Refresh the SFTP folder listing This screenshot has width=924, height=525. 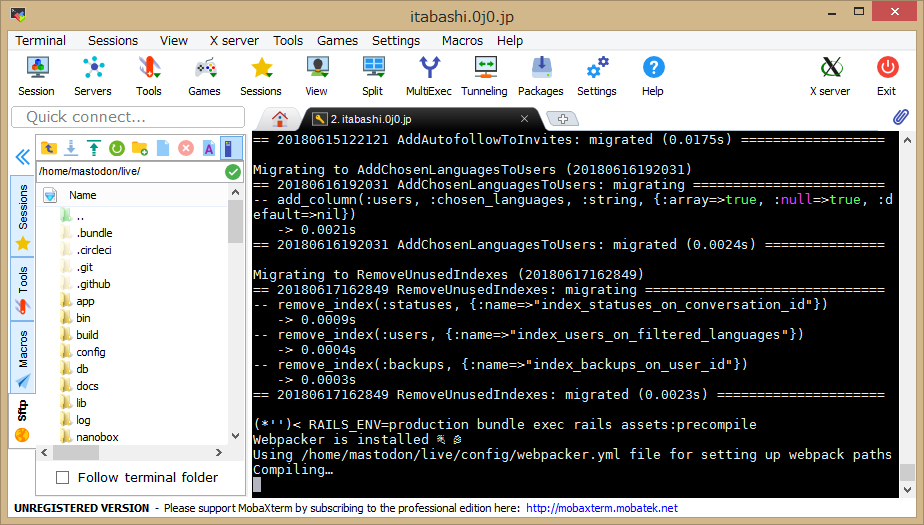point(117,148)
